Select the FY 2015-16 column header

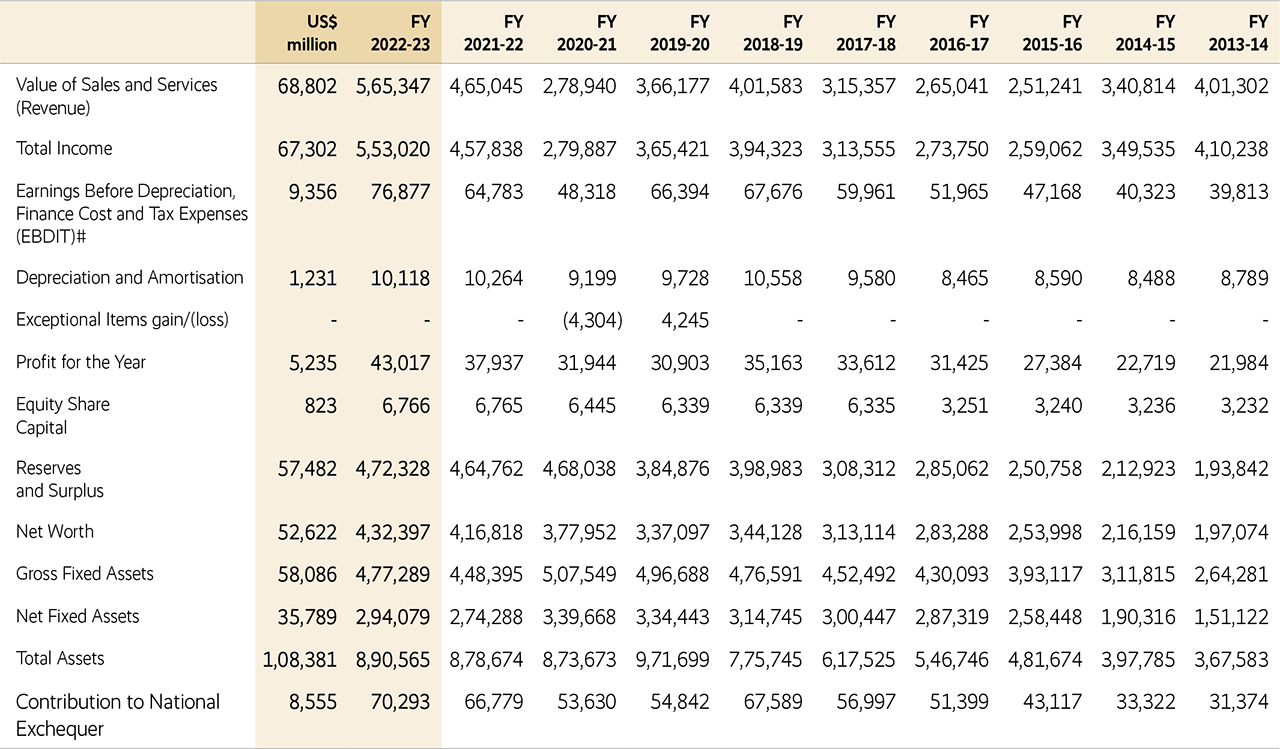1052,33
